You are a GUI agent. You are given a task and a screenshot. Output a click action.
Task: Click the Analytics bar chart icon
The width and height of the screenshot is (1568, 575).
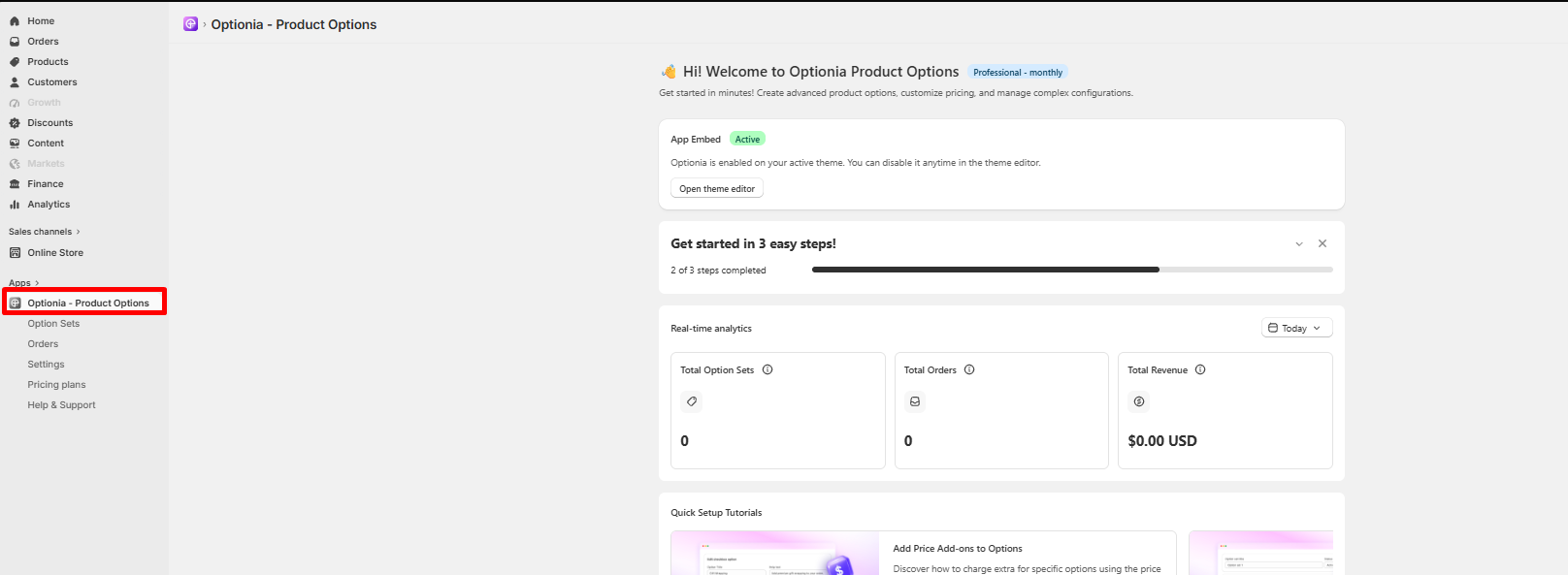click(15, 205)
